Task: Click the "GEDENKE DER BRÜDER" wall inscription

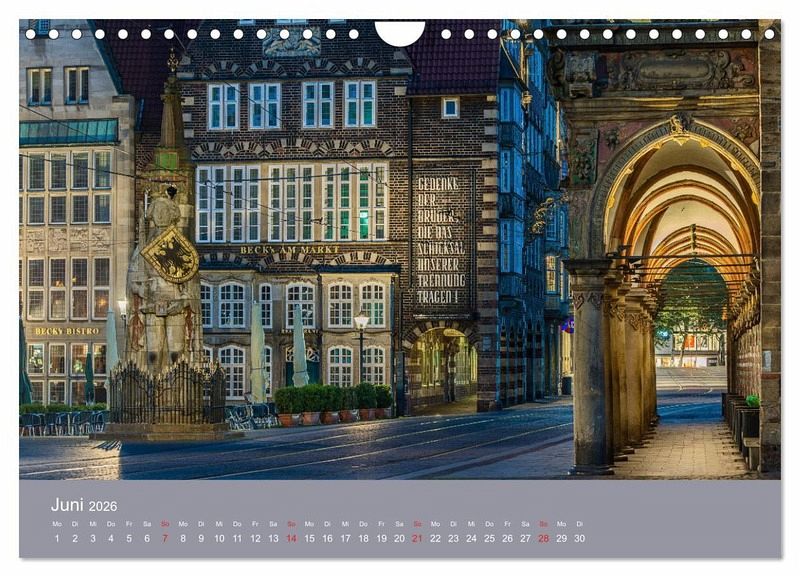Action: (x=441, y=240)
